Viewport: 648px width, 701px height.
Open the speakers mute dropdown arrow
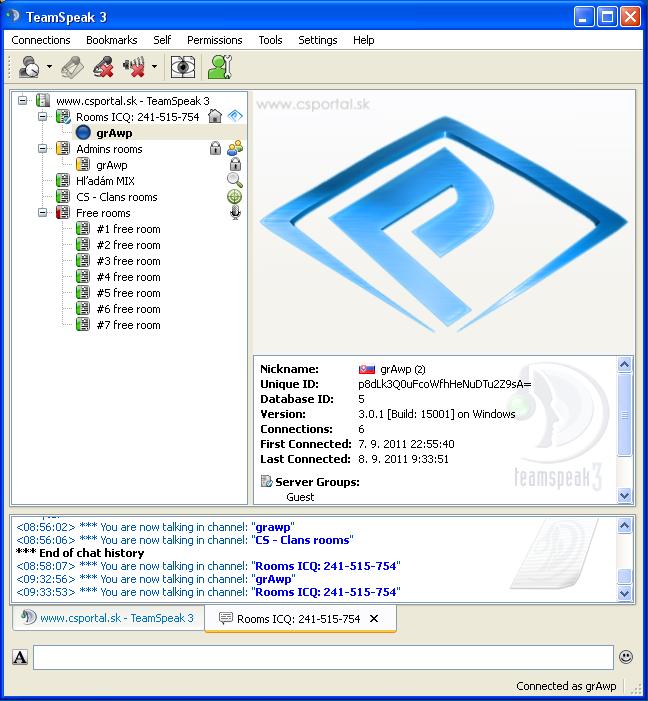[154, 68]
